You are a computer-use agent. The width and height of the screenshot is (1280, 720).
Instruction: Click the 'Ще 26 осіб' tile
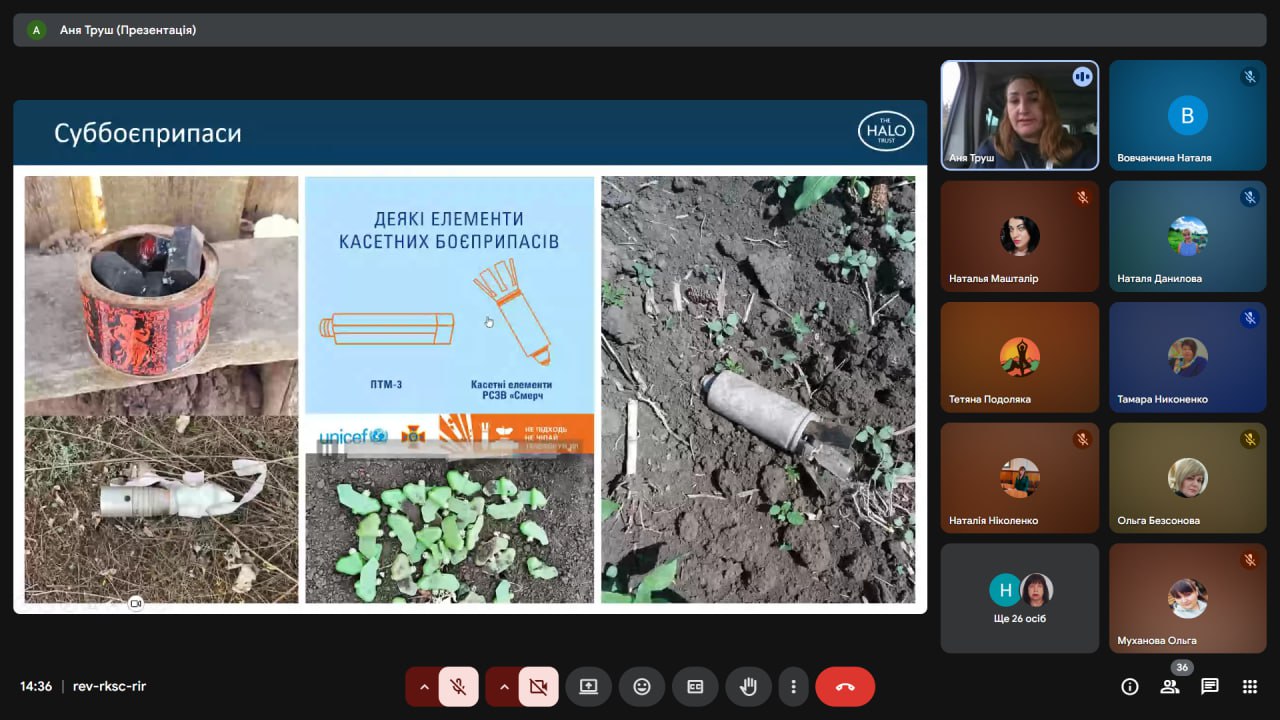tap(1019, 598)
